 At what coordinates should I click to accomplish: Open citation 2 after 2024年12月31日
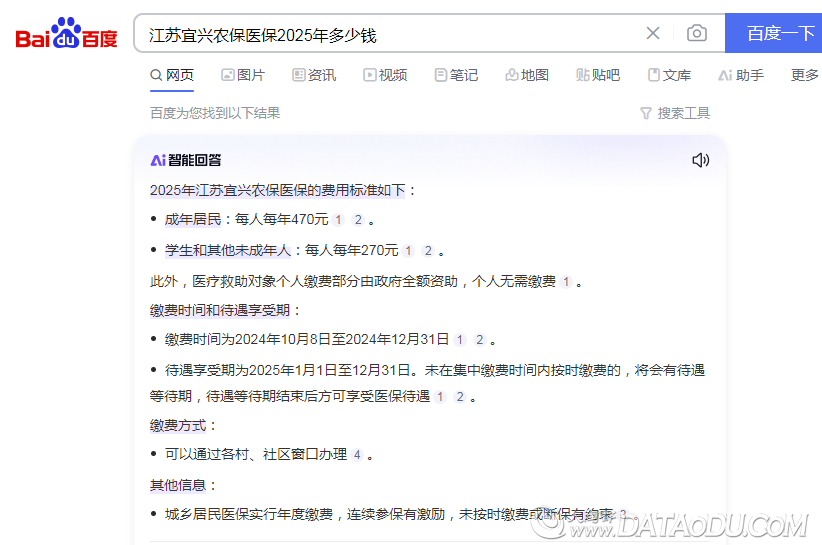pos(480,340)
